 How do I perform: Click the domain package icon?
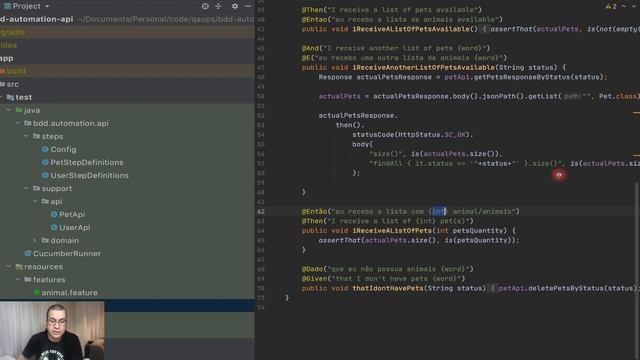tap(45, 241)
